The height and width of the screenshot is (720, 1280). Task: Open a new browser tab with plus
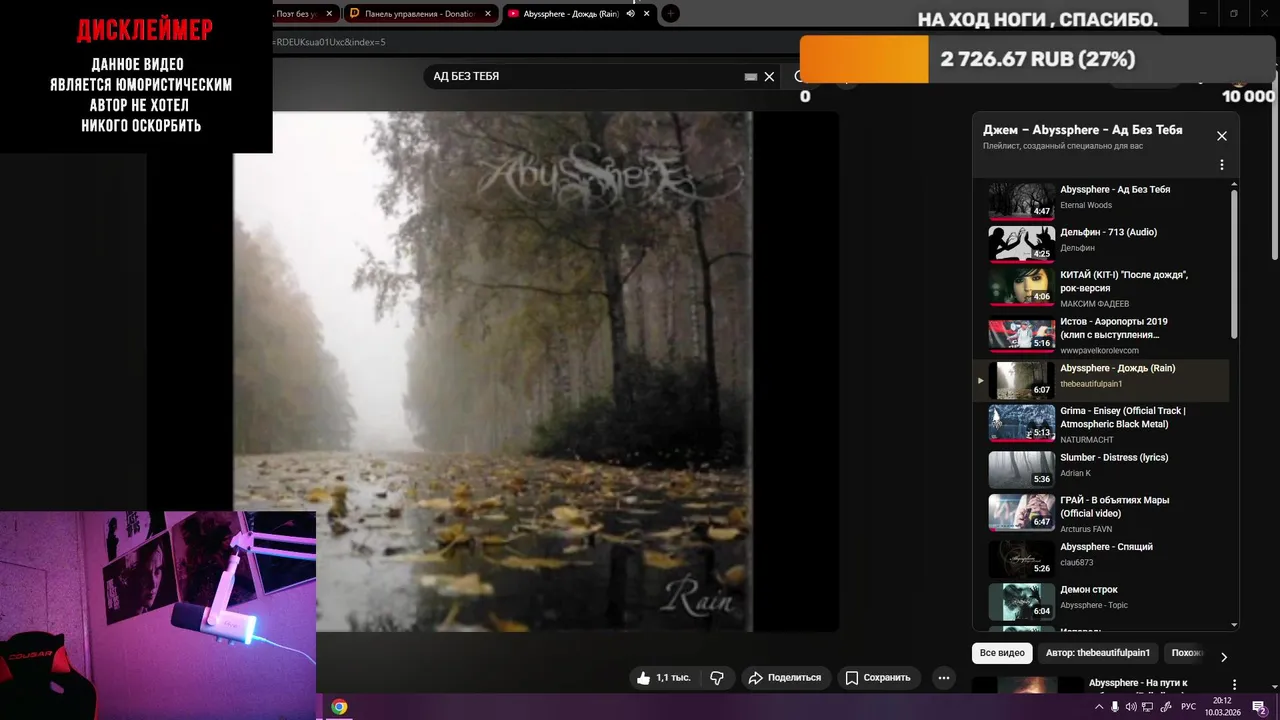(670, 14)
